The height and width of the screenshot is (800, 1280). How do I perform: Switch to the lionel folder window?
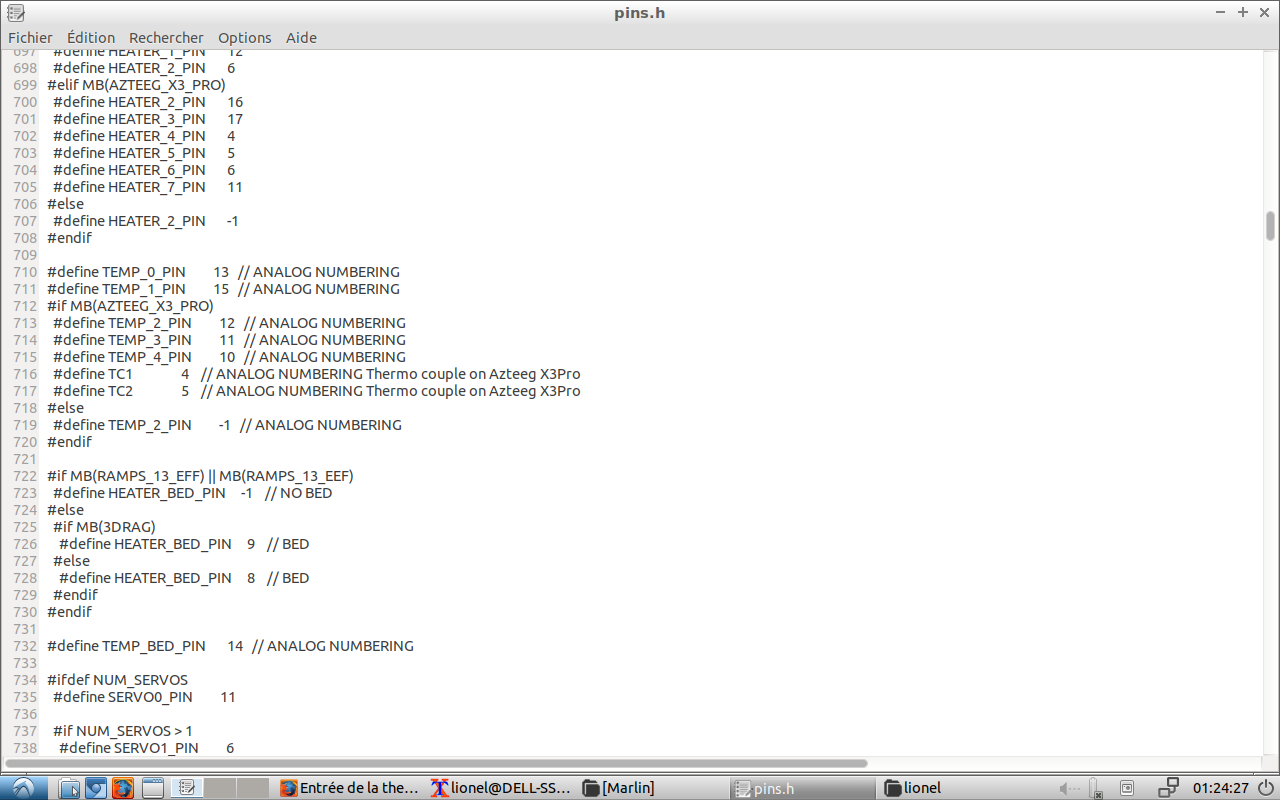tap(954, 788)
